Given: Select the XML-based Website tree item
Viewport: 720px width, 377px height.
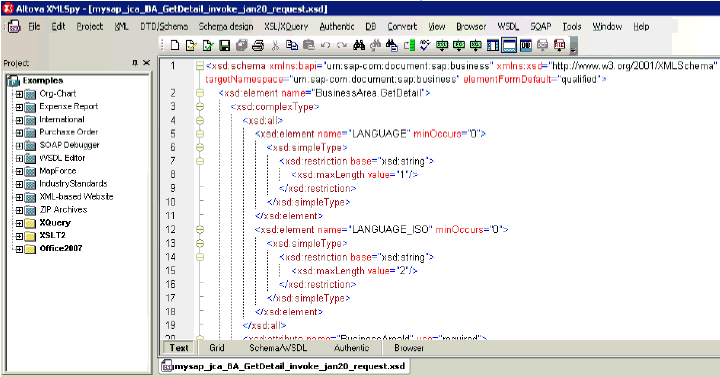Looking at the screenshot, I should (76, 197).
